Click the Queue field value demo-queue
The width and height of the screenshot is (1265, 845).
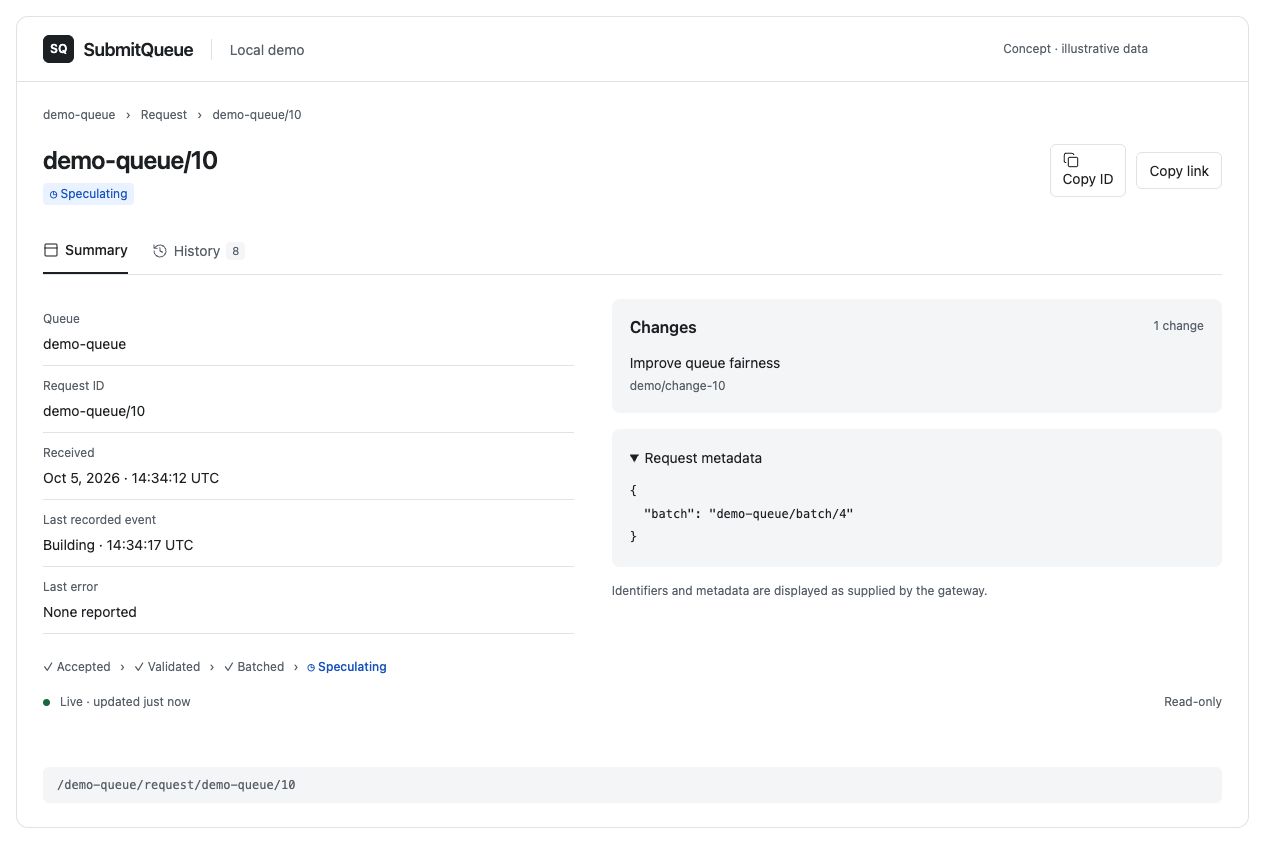tap(85, 344)
